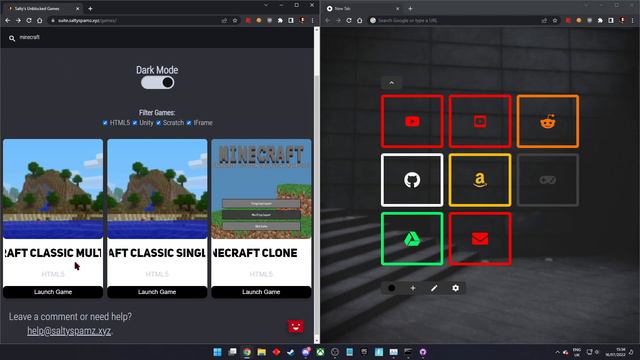Click the black circle theme button
The height and width of the screenshot is (360, 640).
pyautogui.click(x=391, y=288)
